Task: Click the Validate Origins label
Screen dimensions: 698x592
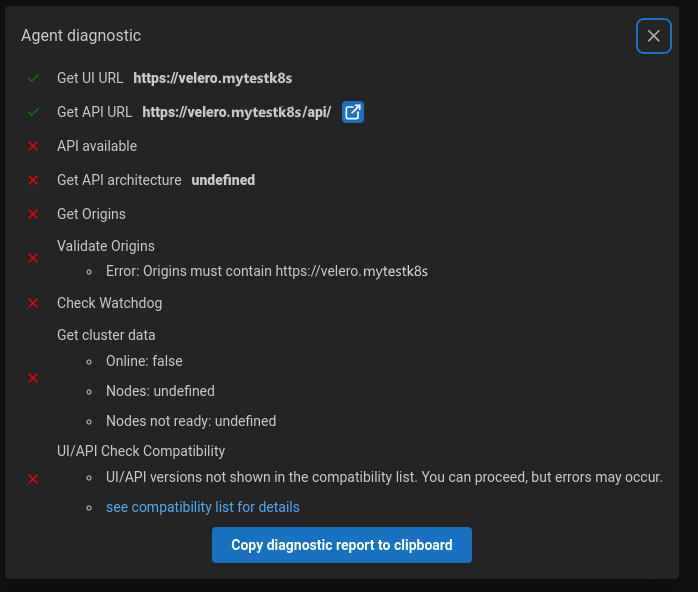Action: coord(106,246)
